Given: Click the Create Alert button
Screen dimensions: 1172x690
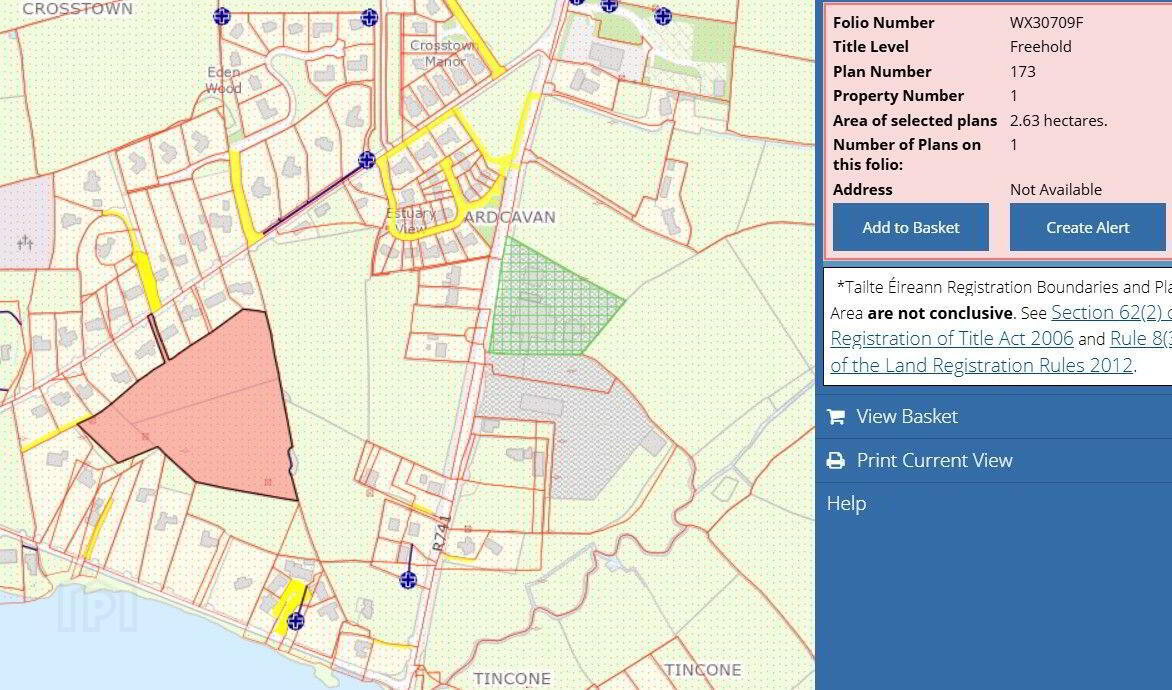Looking at the screenshot, I should [1088, 227].
